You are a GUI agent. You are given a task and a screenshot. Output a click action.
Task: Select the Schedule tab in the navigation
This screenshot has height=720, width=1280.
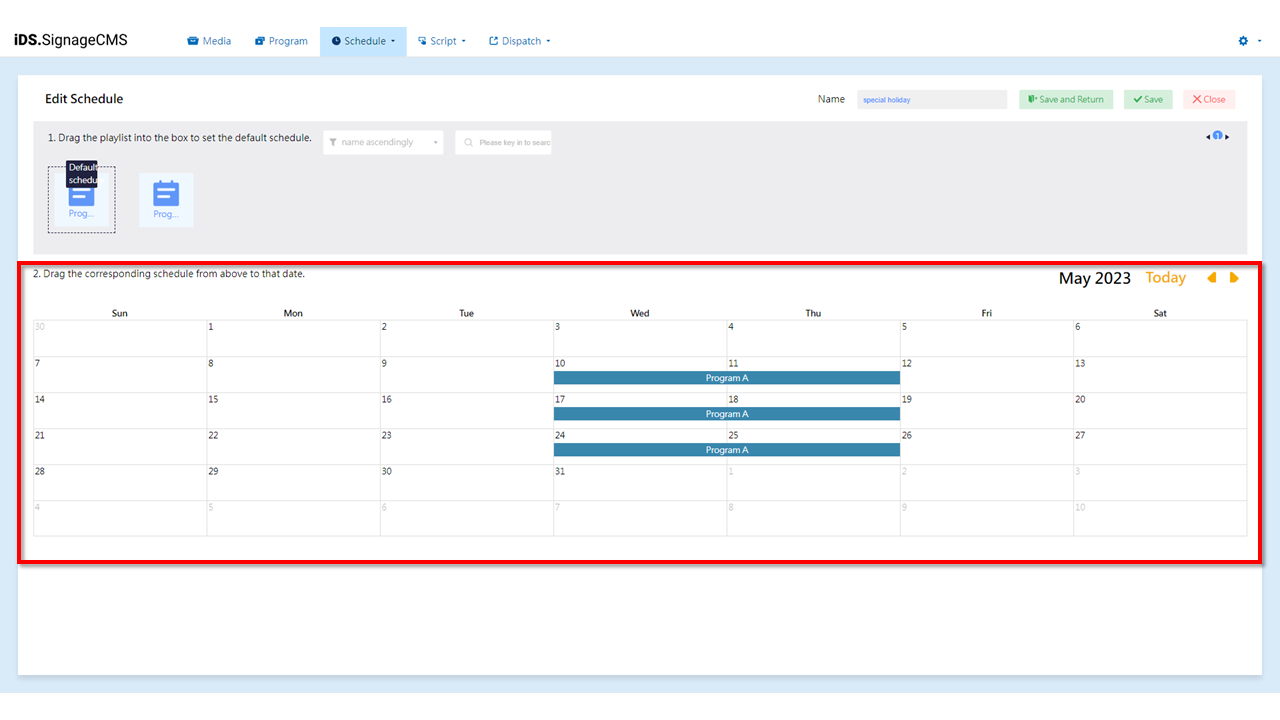362,40
